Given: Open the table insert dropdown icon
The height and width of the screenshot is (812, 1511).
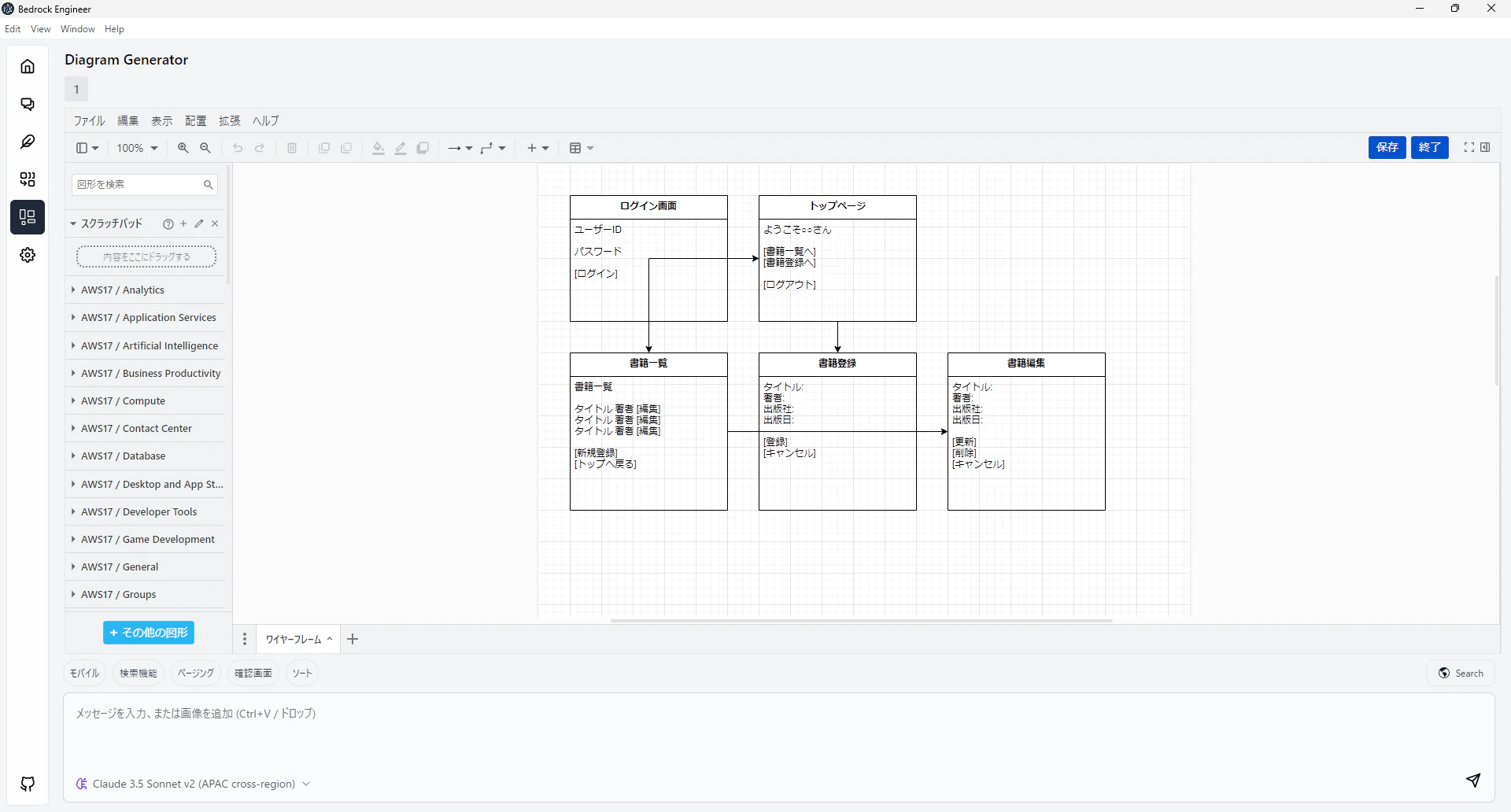Looking at the screenshot, I should pos(581,148).
